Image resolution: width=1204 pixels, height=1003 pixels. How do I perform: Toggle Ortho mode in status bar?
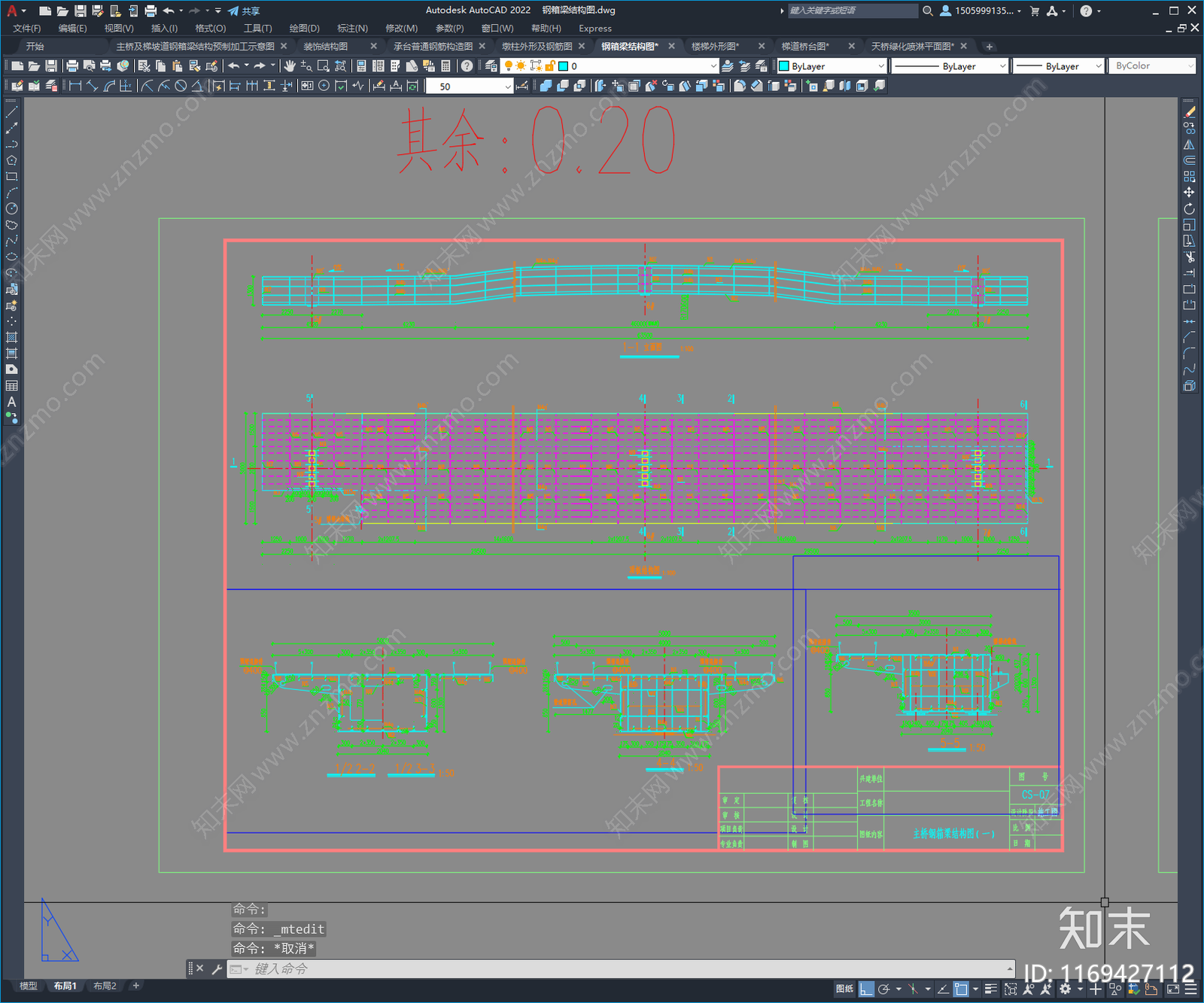867,989
